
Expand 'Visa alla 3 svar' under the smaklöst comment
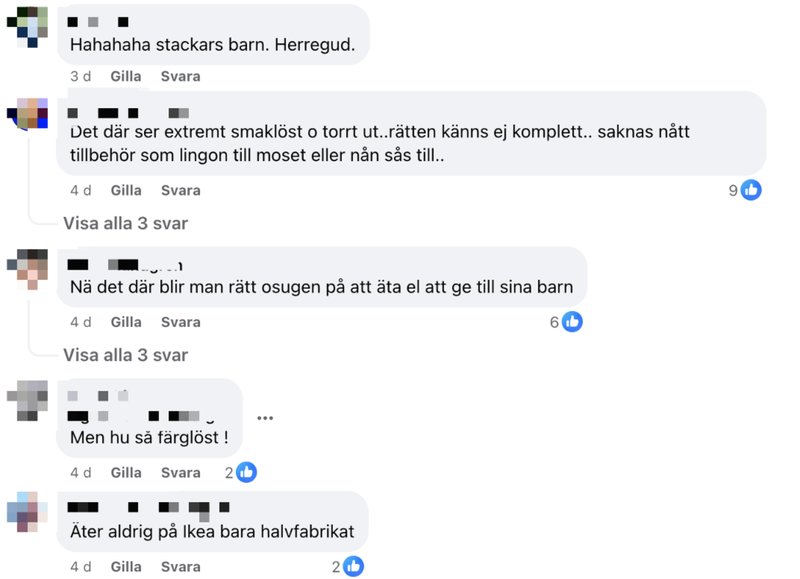pyautogui.click(x=126, y=223)
